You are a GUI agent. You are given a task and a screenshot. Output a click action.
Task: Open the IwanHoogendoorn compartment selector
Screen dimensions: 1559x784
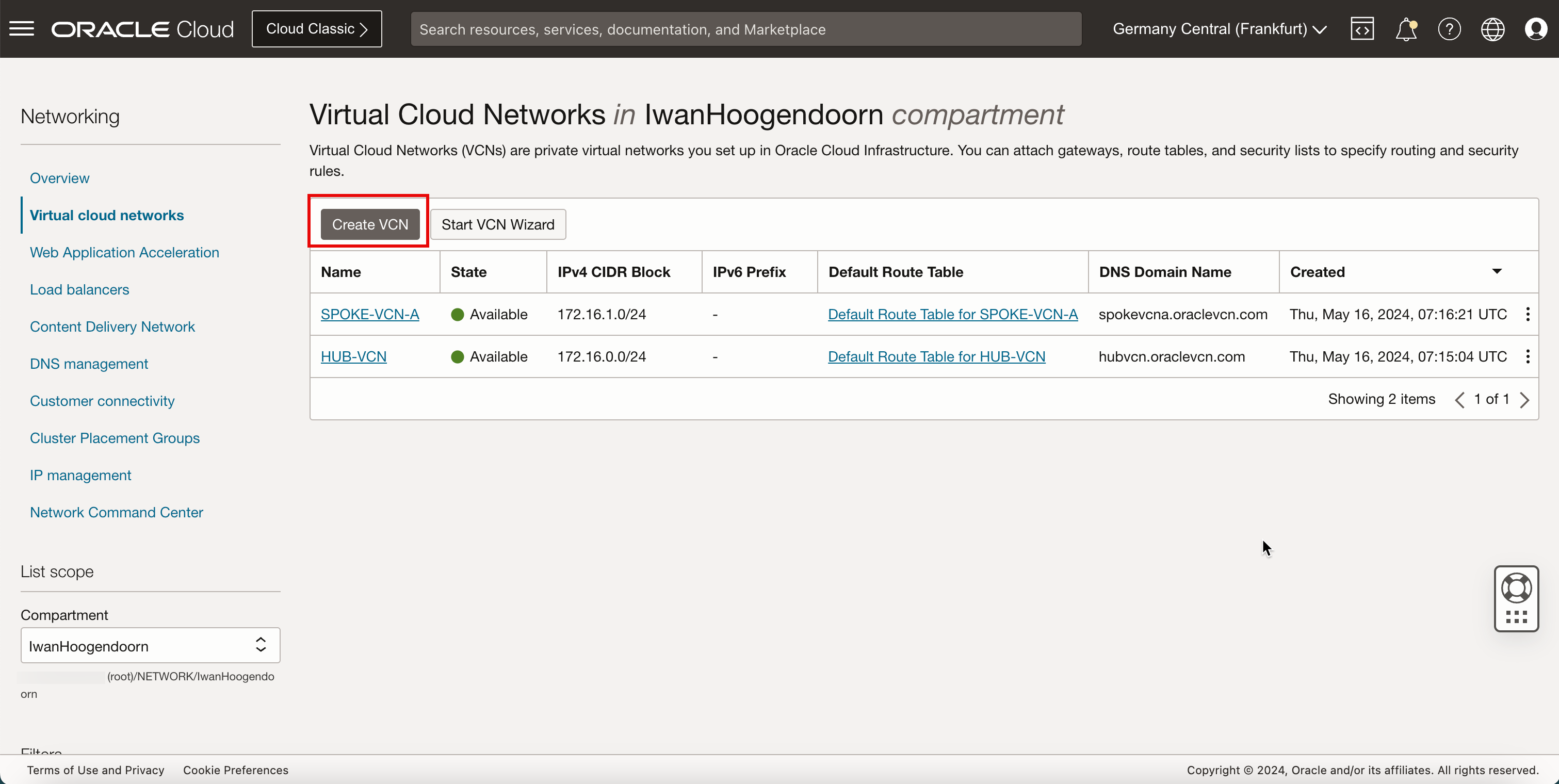coord(150,645)
